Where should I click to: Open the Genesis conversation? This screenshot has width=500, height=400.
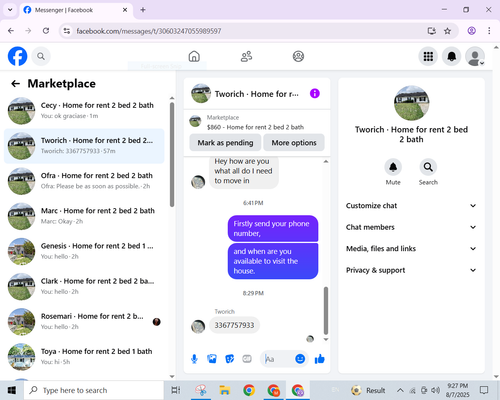click(x=84, y=251)
